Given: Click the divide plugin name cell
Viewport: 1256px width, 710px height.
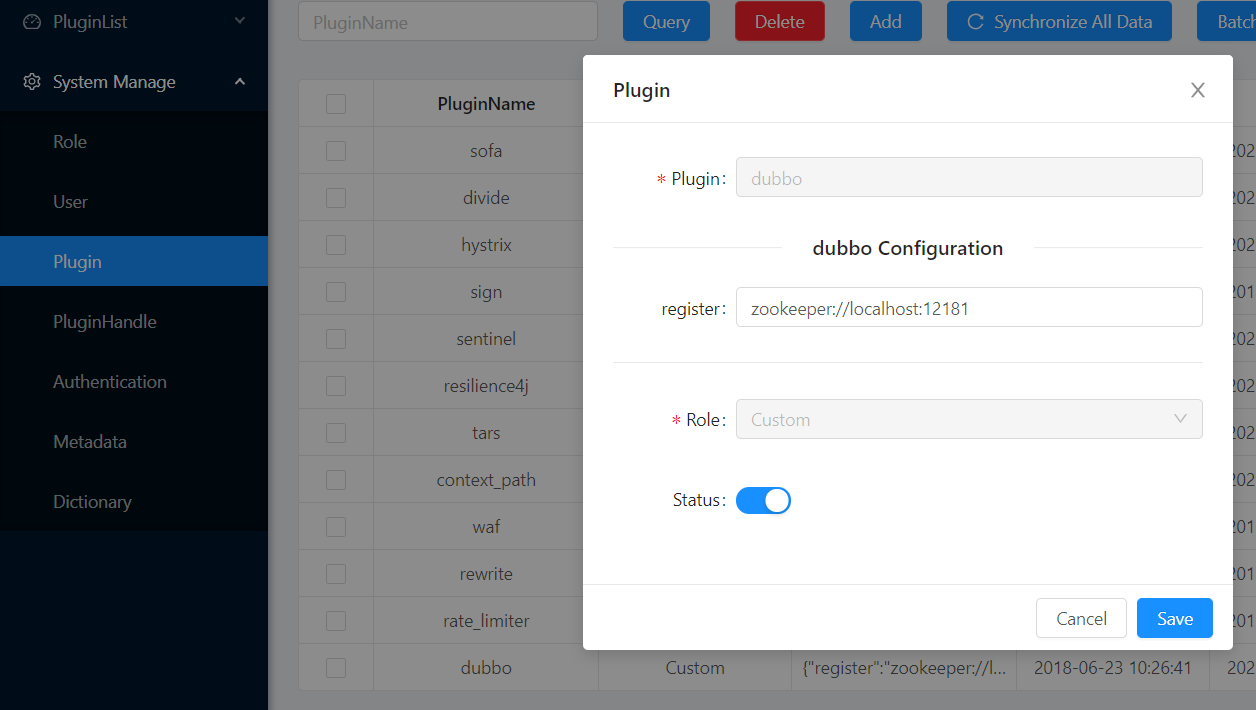Looking at the screenshot, I should pyautogui.click(x=486, y=198).
